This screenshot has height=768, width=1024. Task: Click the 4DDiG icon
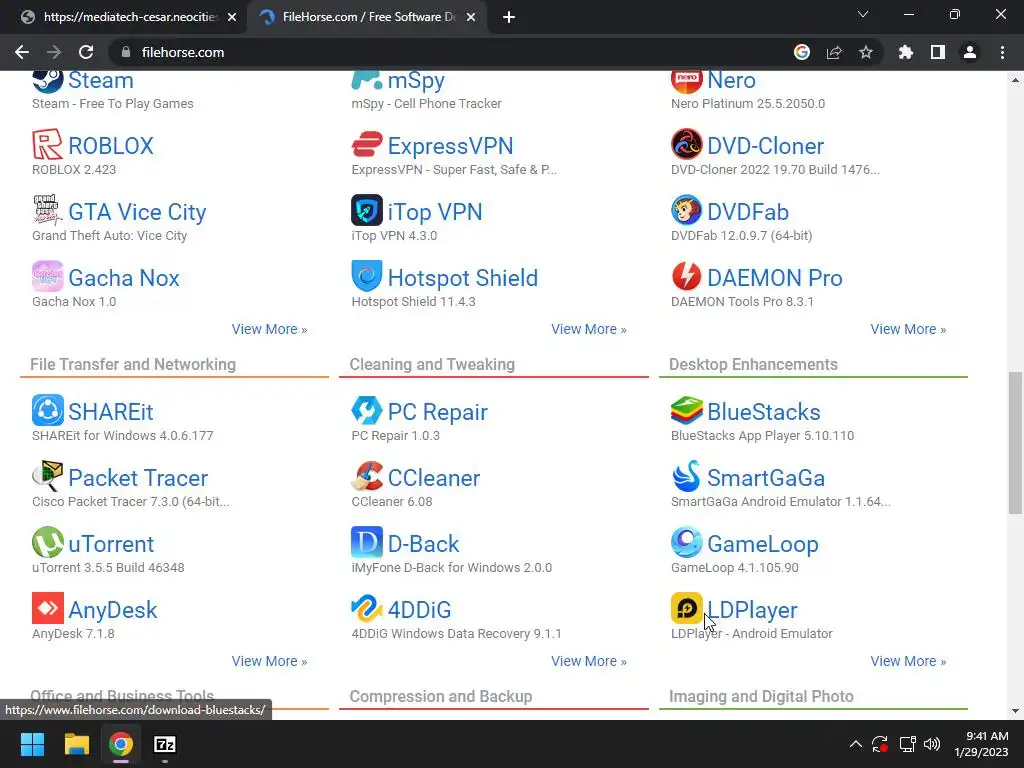pyautogui.click(x=367, y=608)
